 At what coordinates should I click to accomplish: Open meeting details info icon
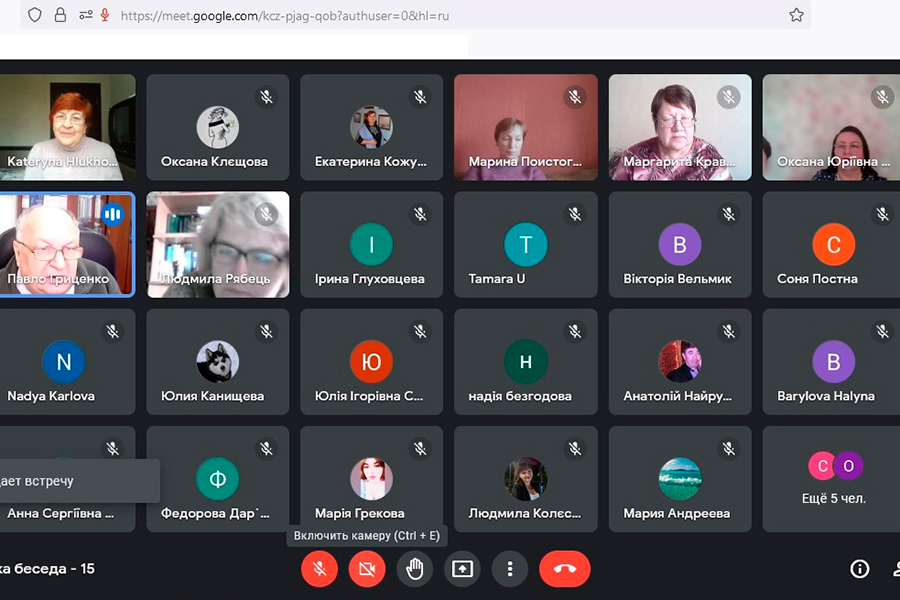point(859,568)
